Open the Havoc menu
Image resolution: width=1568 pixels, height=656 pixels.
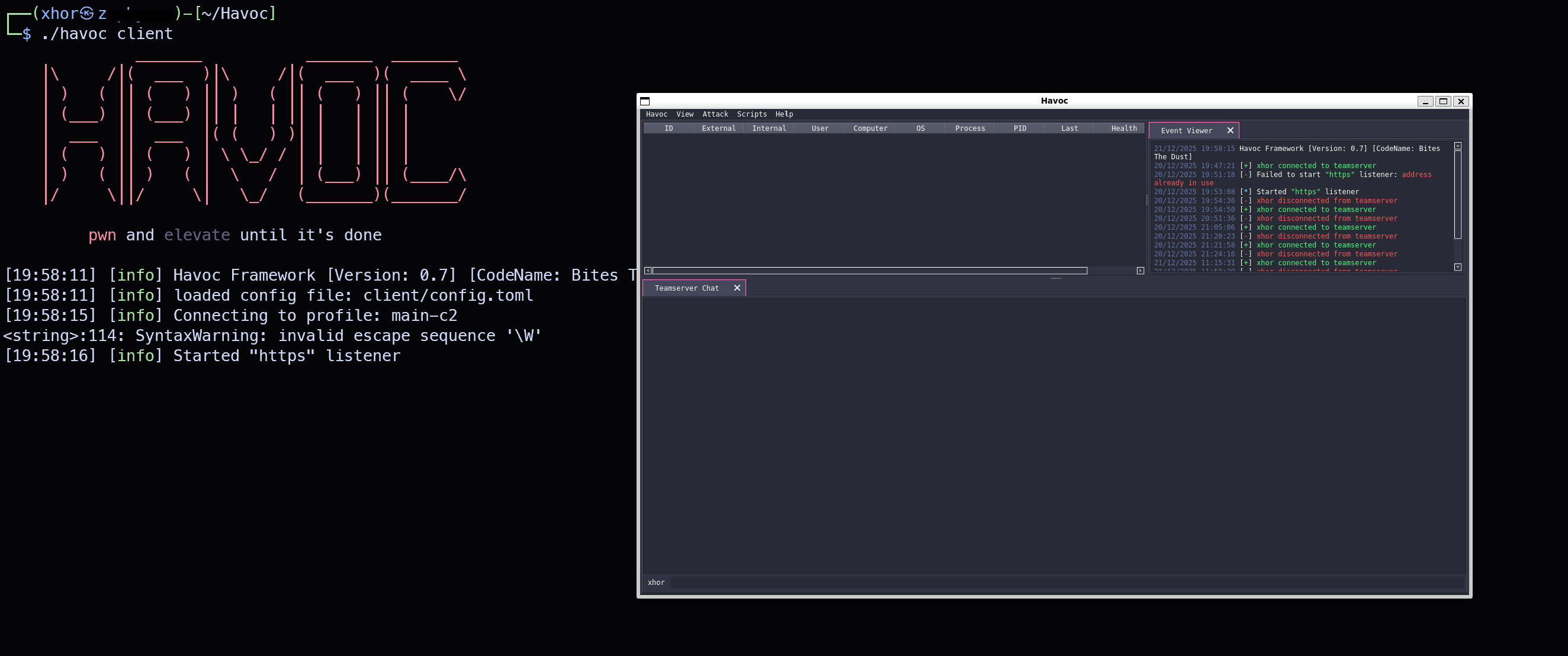coord(656,114)
